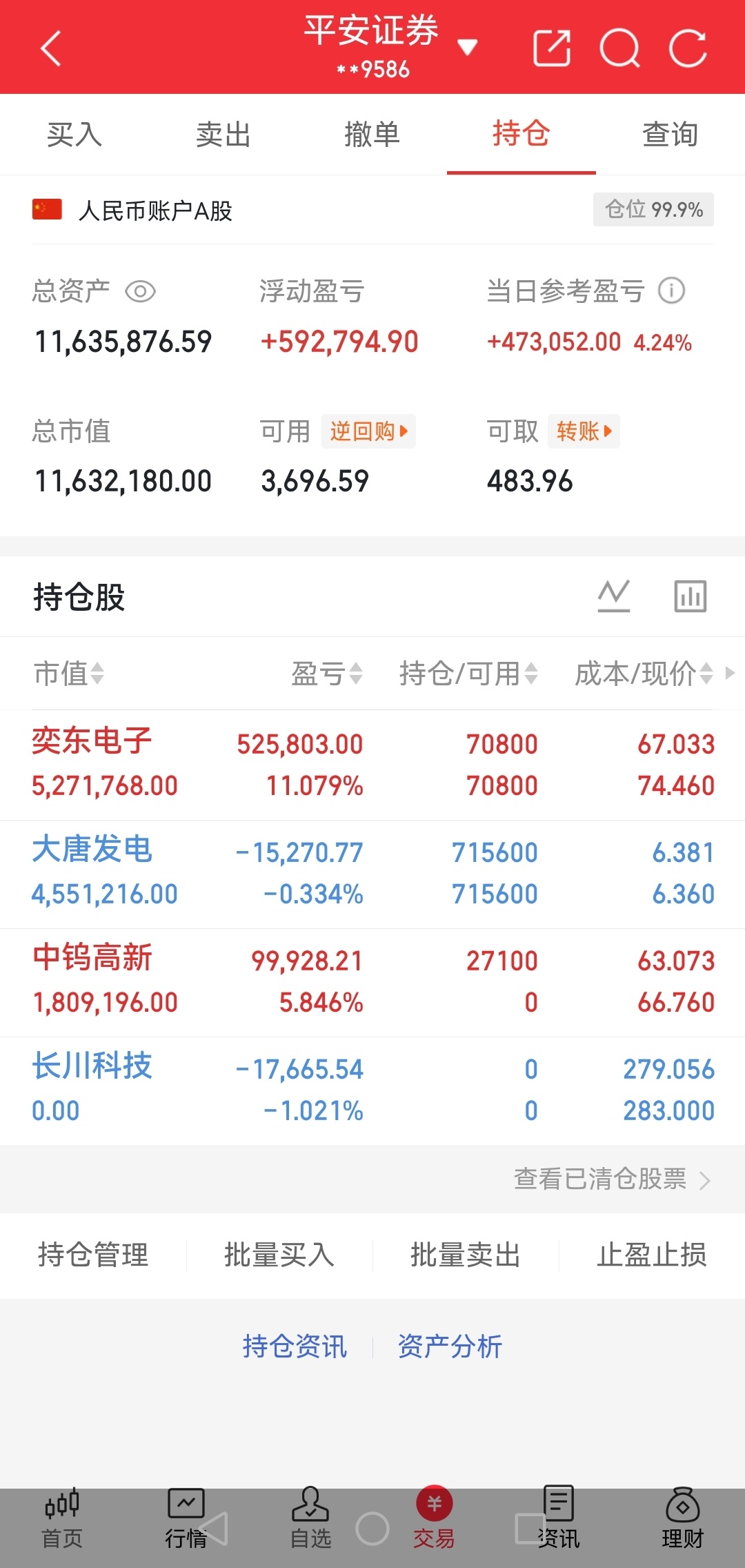Tap the info icon next to 当日参考盈亏
The height and width of the screenshot is (1568, 745).
point(671,291)
